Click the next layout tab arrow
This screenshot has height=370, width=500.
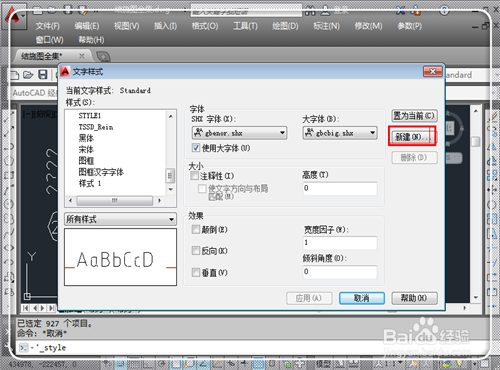(43, 308)
